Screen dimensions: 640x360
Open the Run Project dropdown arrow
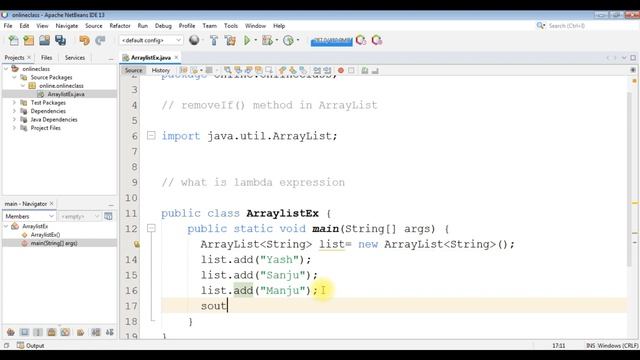point(256,40)
